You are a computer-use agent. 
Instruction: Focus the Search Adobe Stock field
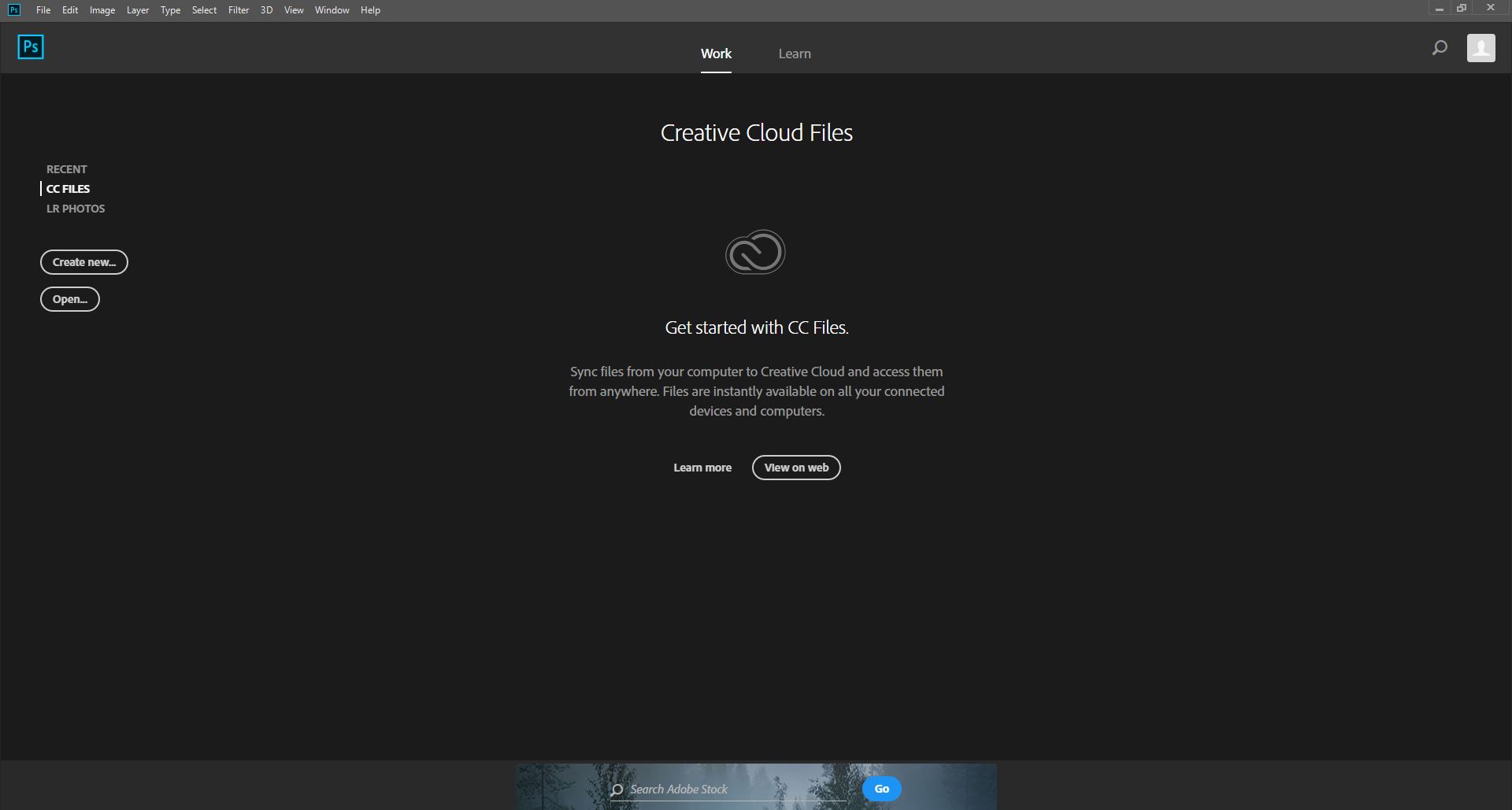point(728,790)
